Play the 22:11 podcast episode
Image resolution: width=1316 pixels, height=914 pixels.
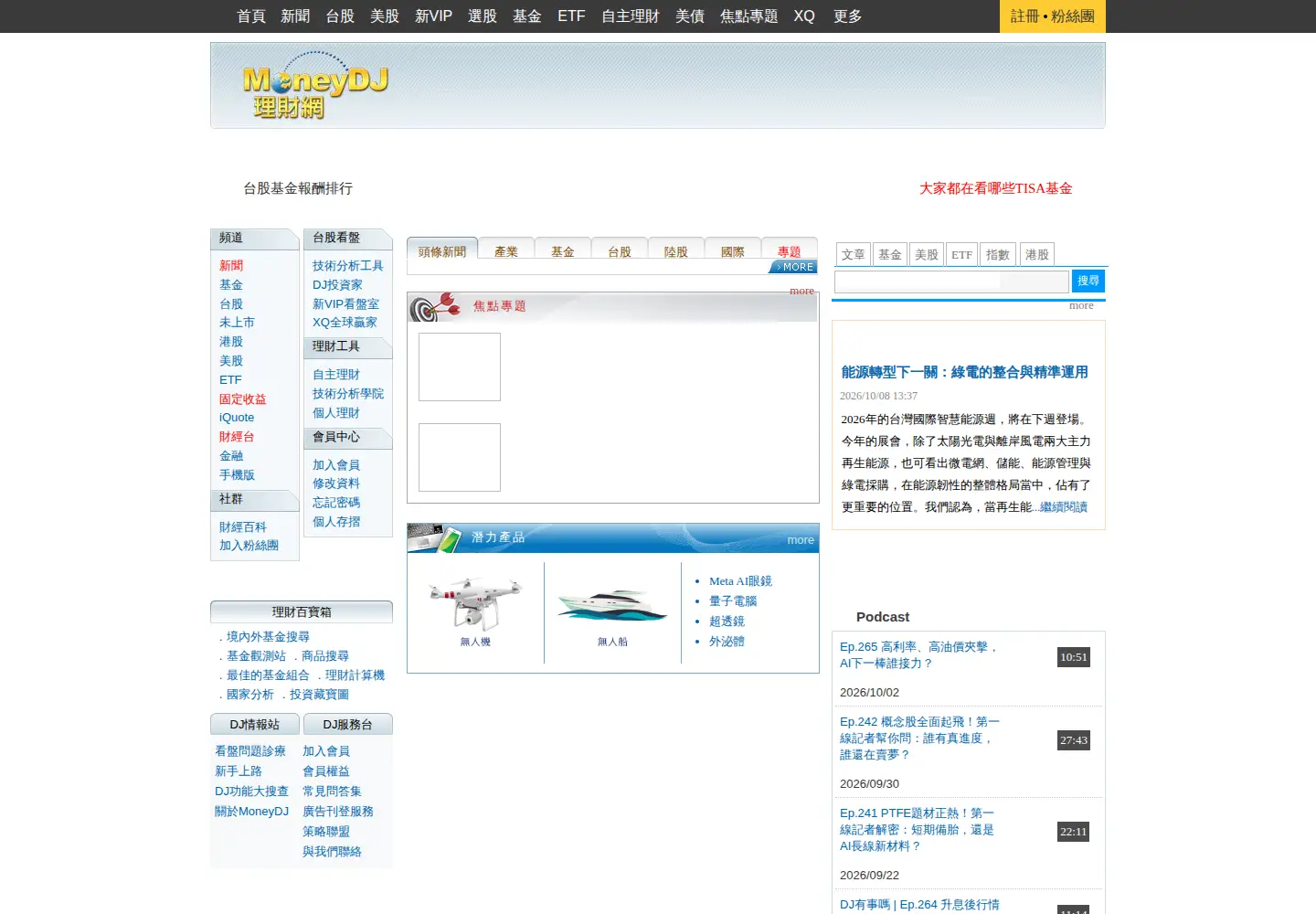point(1074,832)
